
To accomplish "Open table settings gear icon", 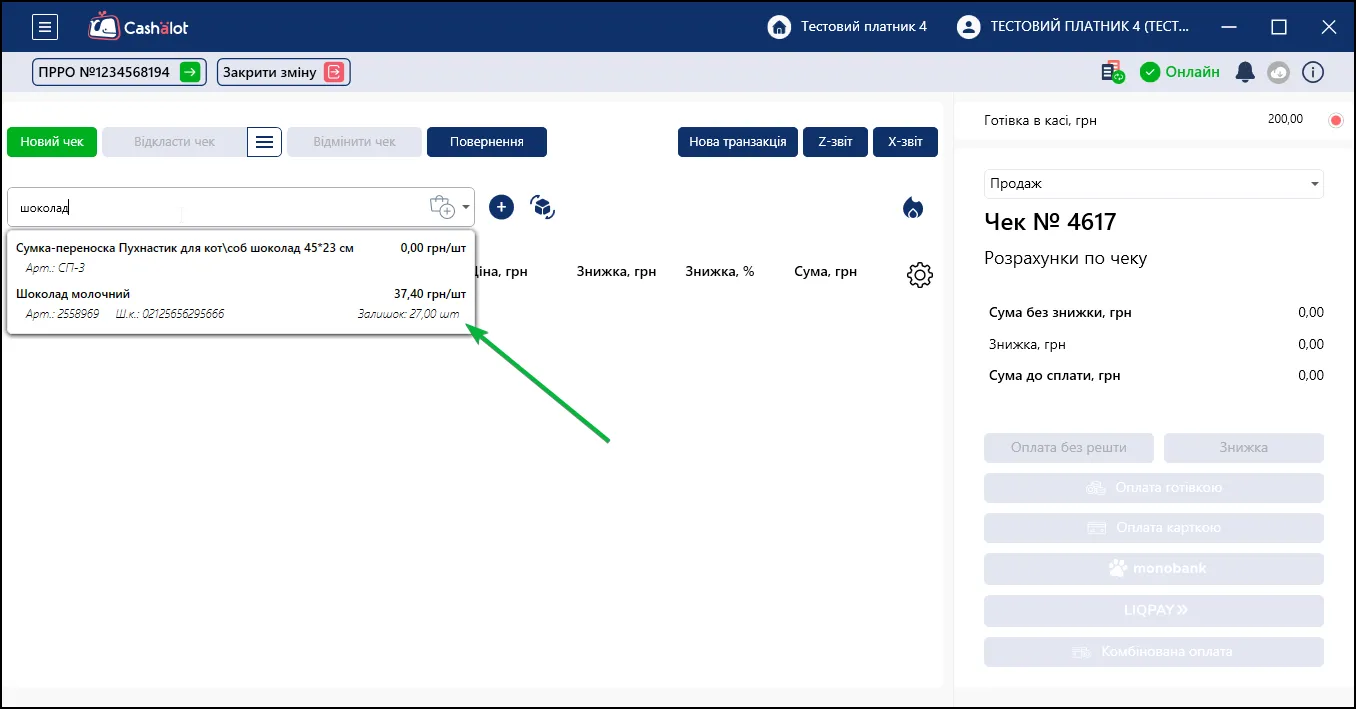I will click(x=920, y=275).
